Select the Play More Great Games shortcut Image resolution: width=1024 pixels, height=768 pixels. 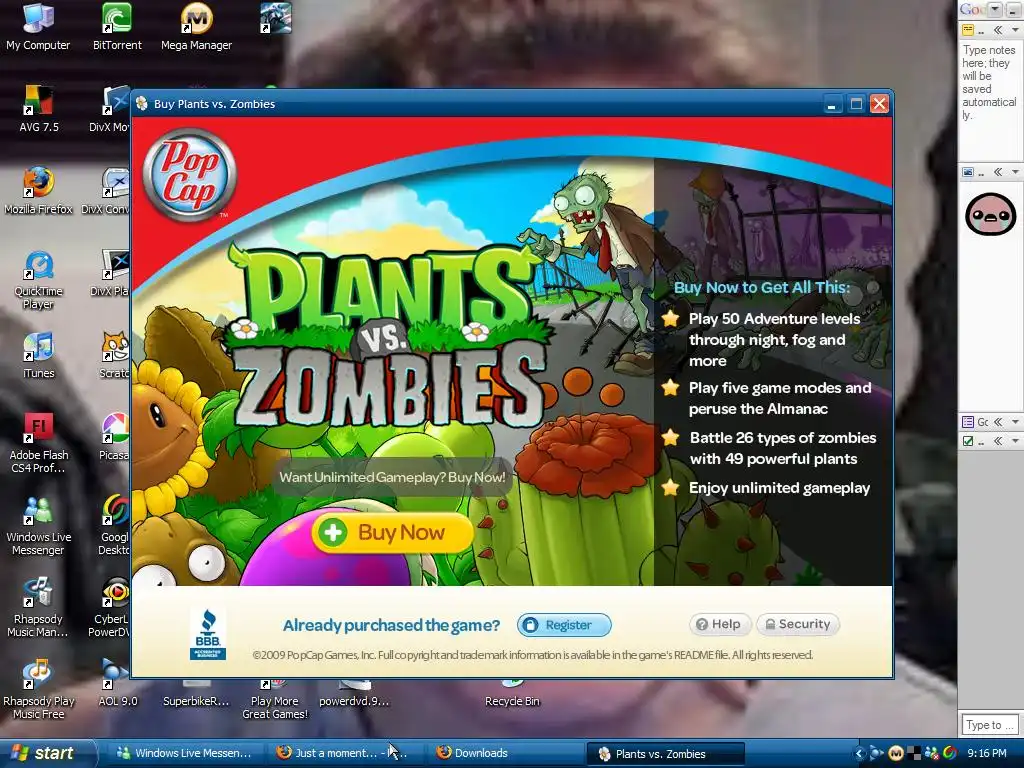coord(275,700)
